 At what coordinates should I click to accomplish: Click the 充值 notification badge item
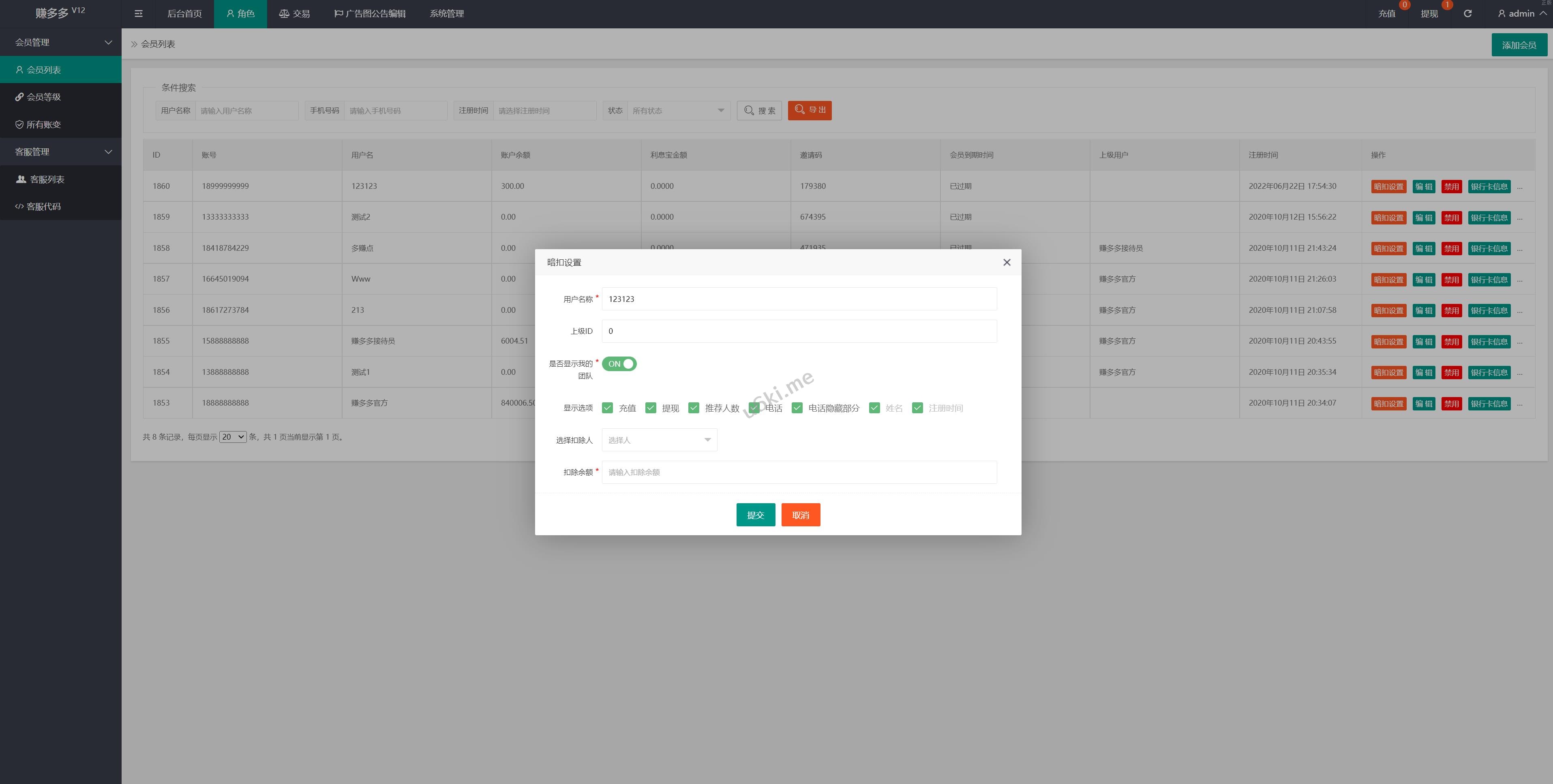pos(1386,13)
